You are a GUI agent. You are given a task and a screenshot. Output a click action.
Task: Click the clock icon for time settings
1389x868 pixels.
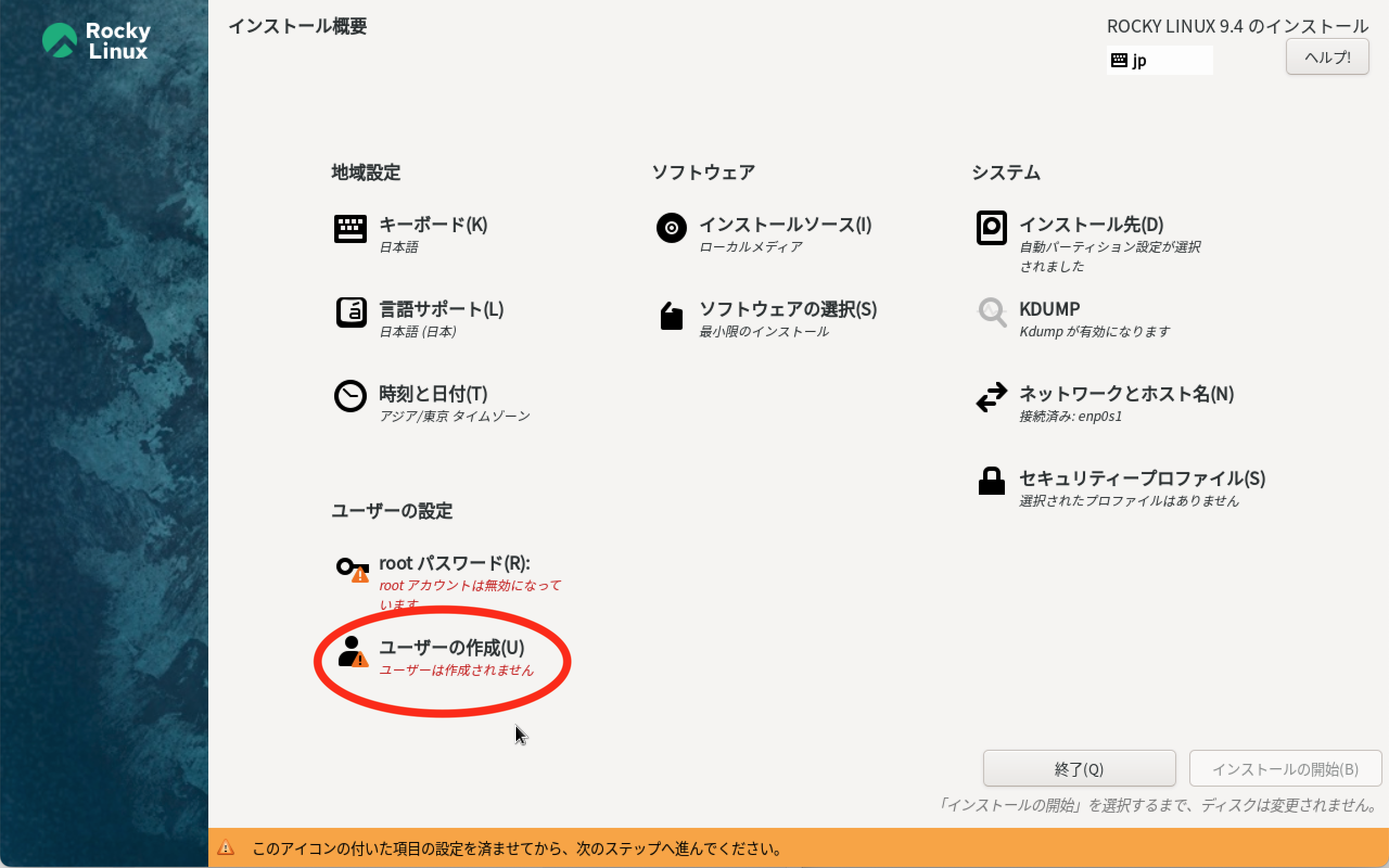(x=350, y=396)
